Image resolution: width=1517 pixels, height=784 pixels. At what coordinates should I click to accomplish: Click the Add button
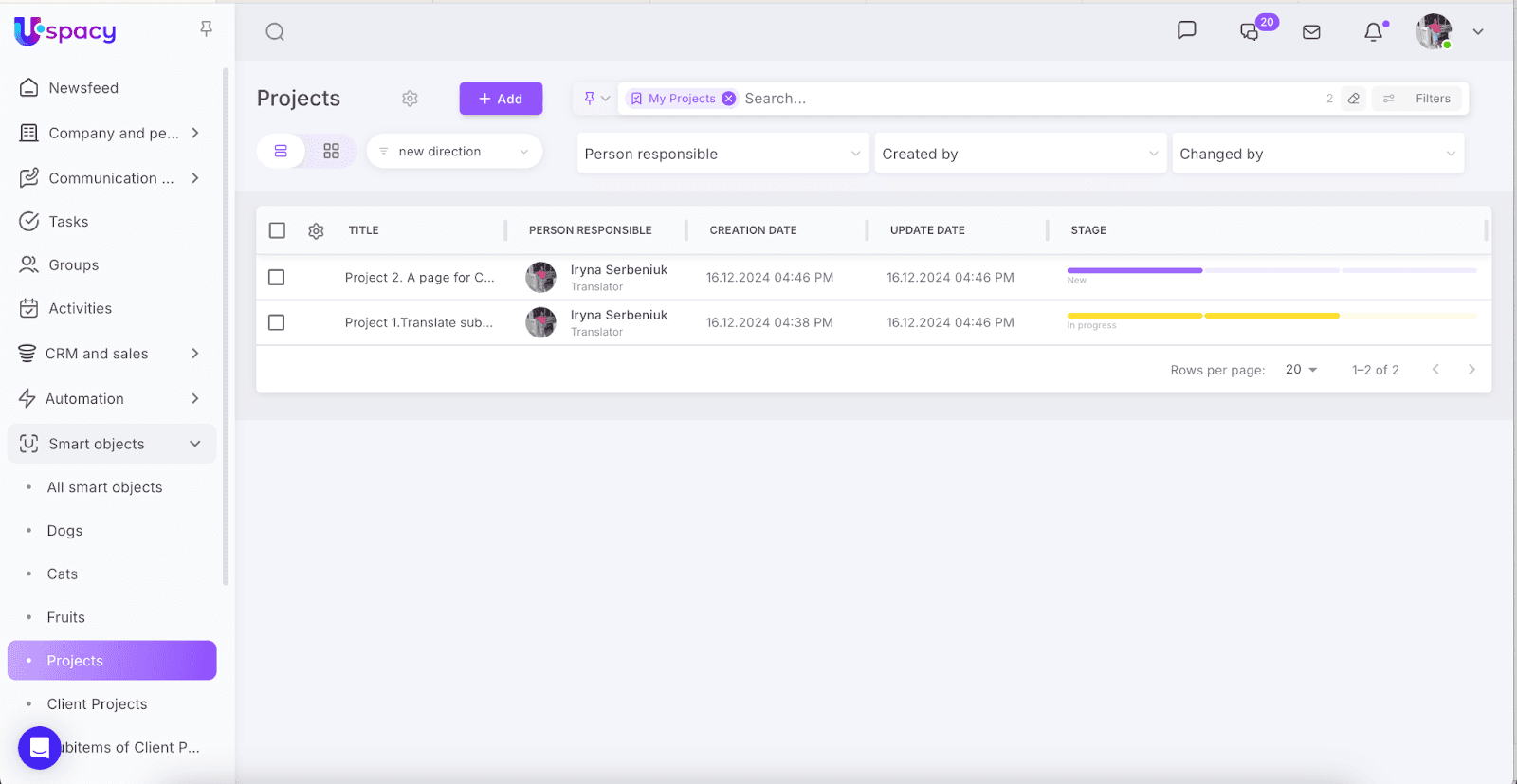point(501,99)
